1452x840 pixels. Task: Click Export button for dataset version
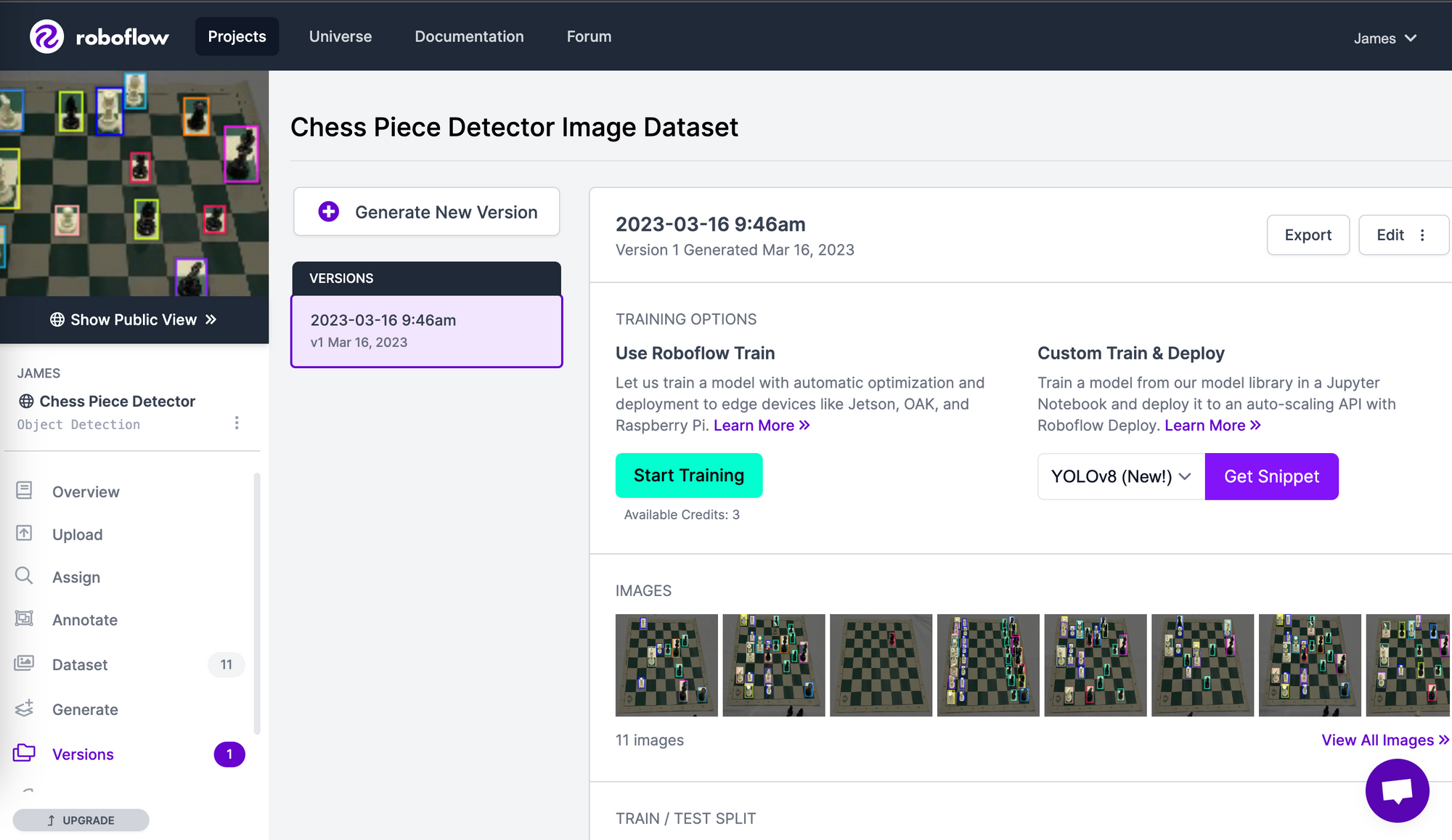pyautogui.click(x=1308, y=233)
